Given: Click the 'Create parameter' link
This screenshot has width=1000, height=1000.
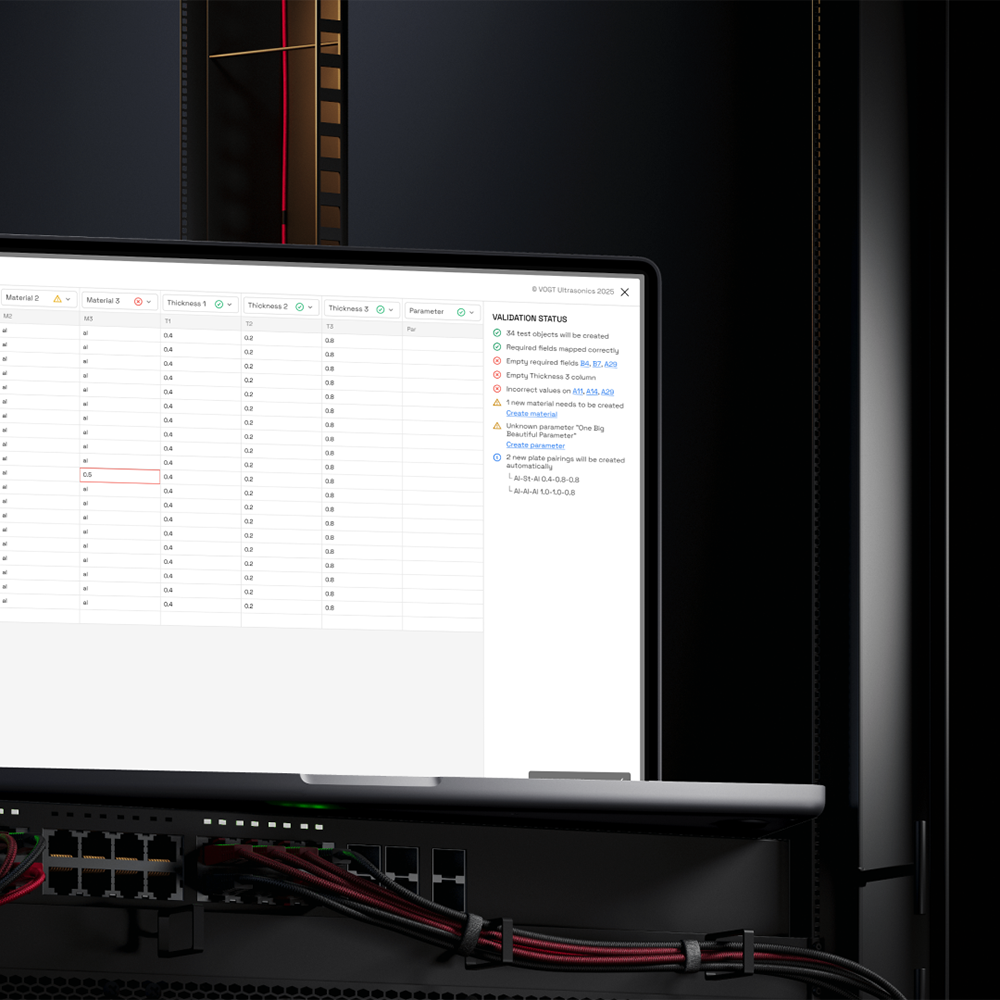Looking at the screenshot, I should tap(535, 446).
